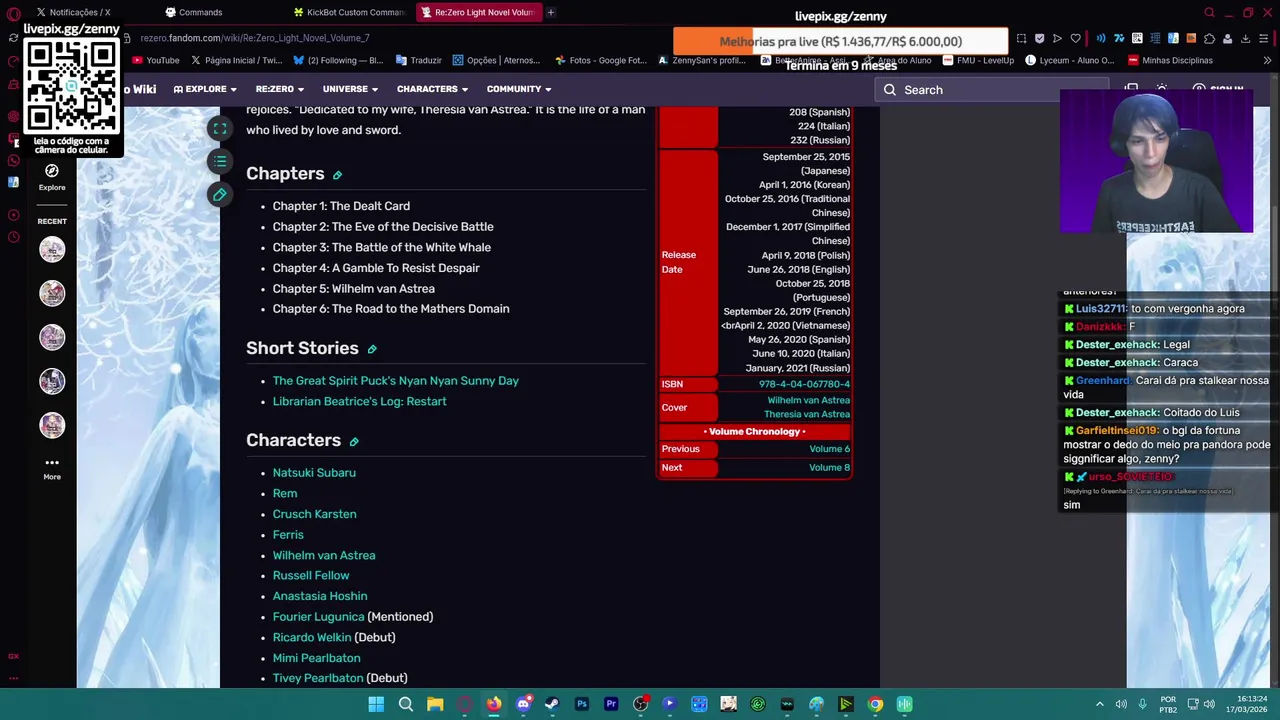
Task: Open the Anastasia Hoshin character link
Action: pos(320,596)
